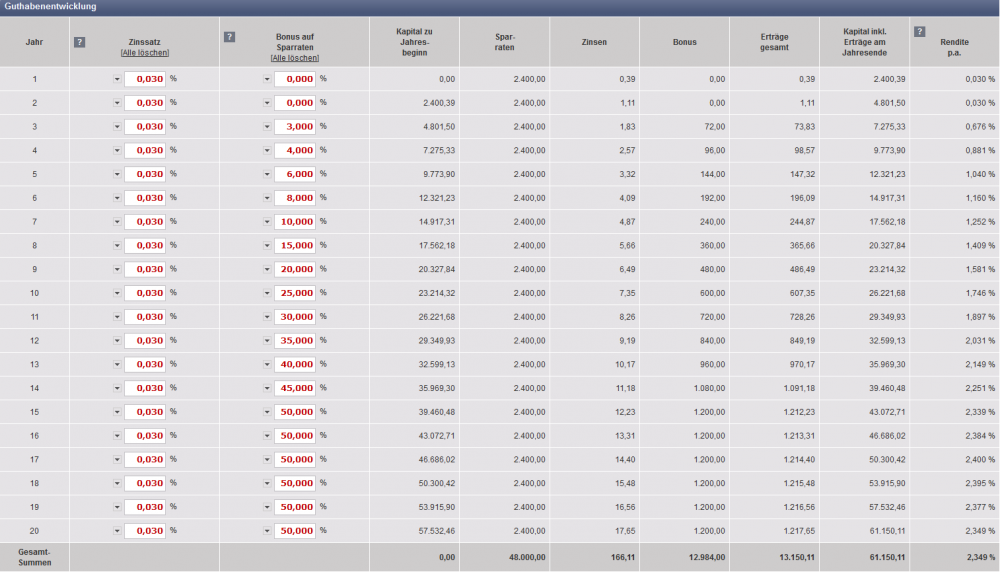Click the Gesamt-Summen row label

pos(34,557)
